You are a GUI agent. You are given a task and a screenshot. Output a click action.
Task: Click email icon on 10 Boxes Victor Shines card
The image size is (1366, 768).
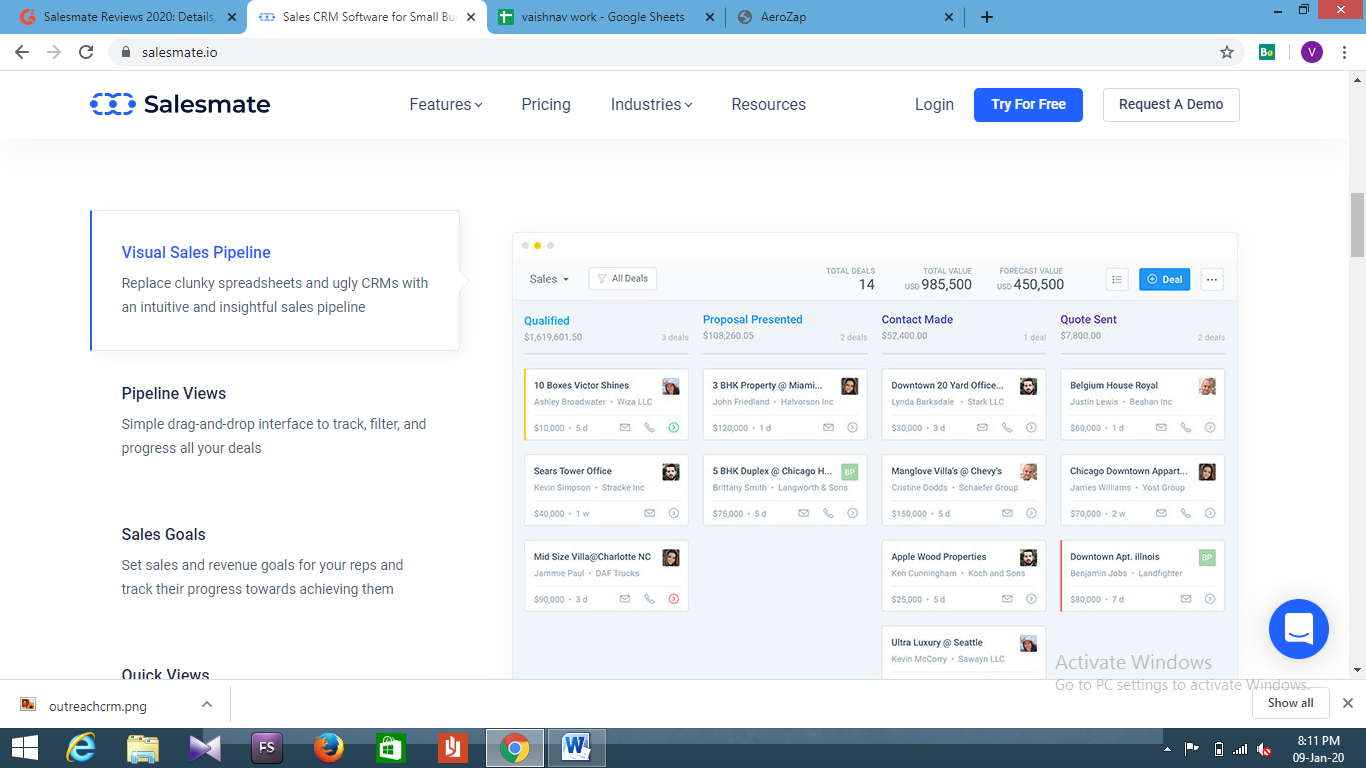[625, 427]
